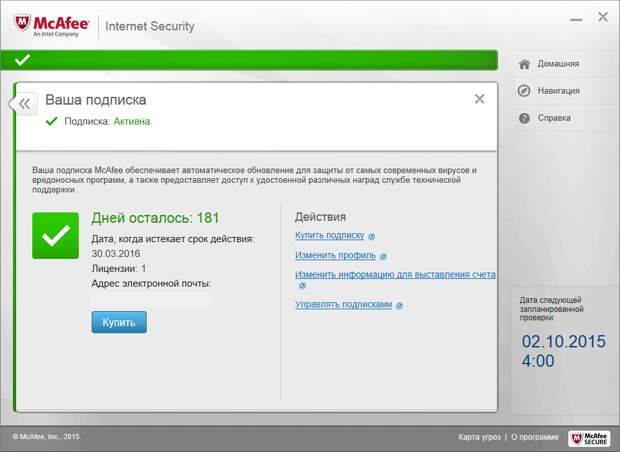Click the Навигация compass icon

pos(524,91)
